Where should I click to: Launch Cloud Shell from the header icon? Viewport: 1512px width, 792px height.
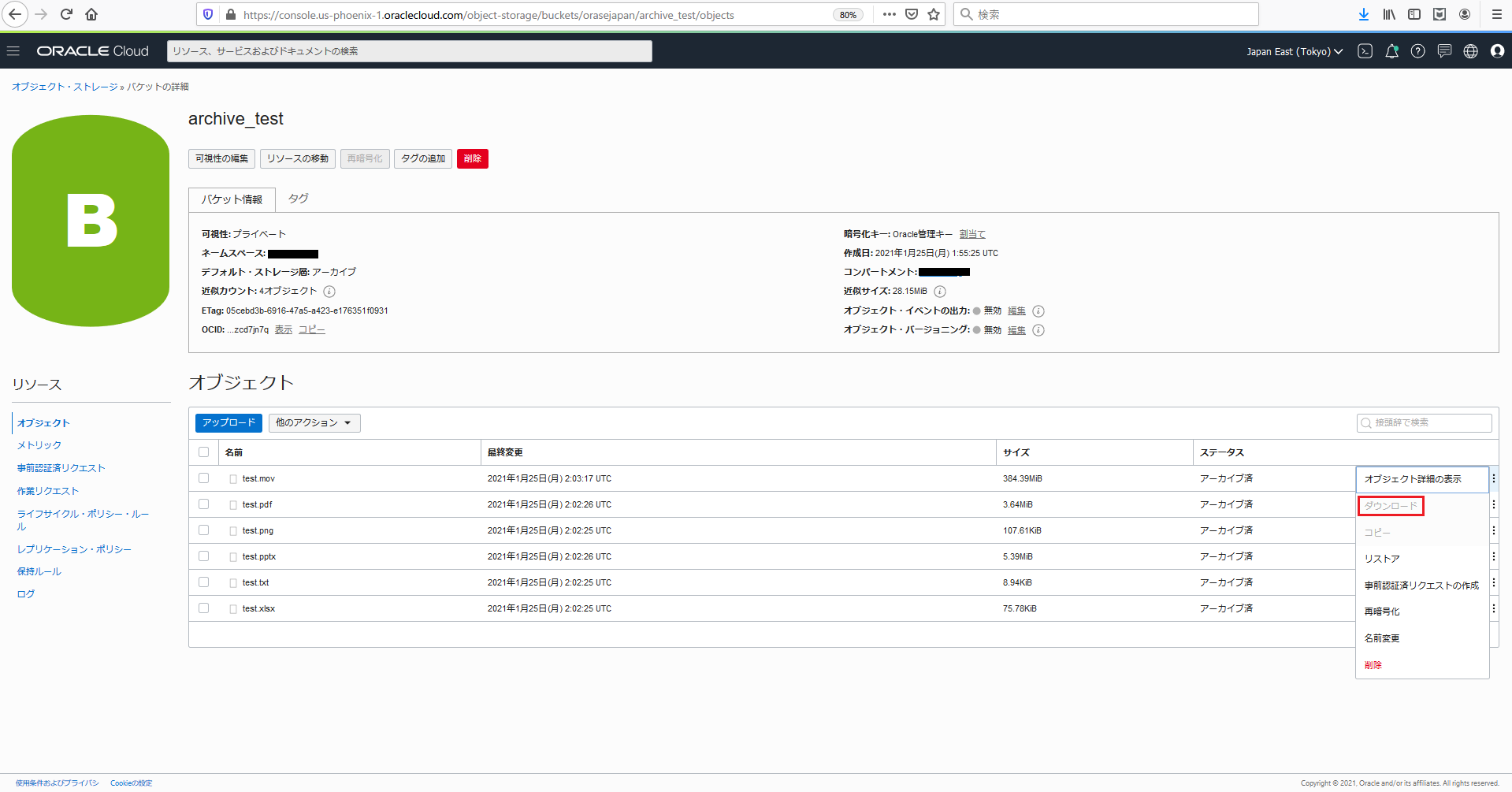[x=1365, y=51]
